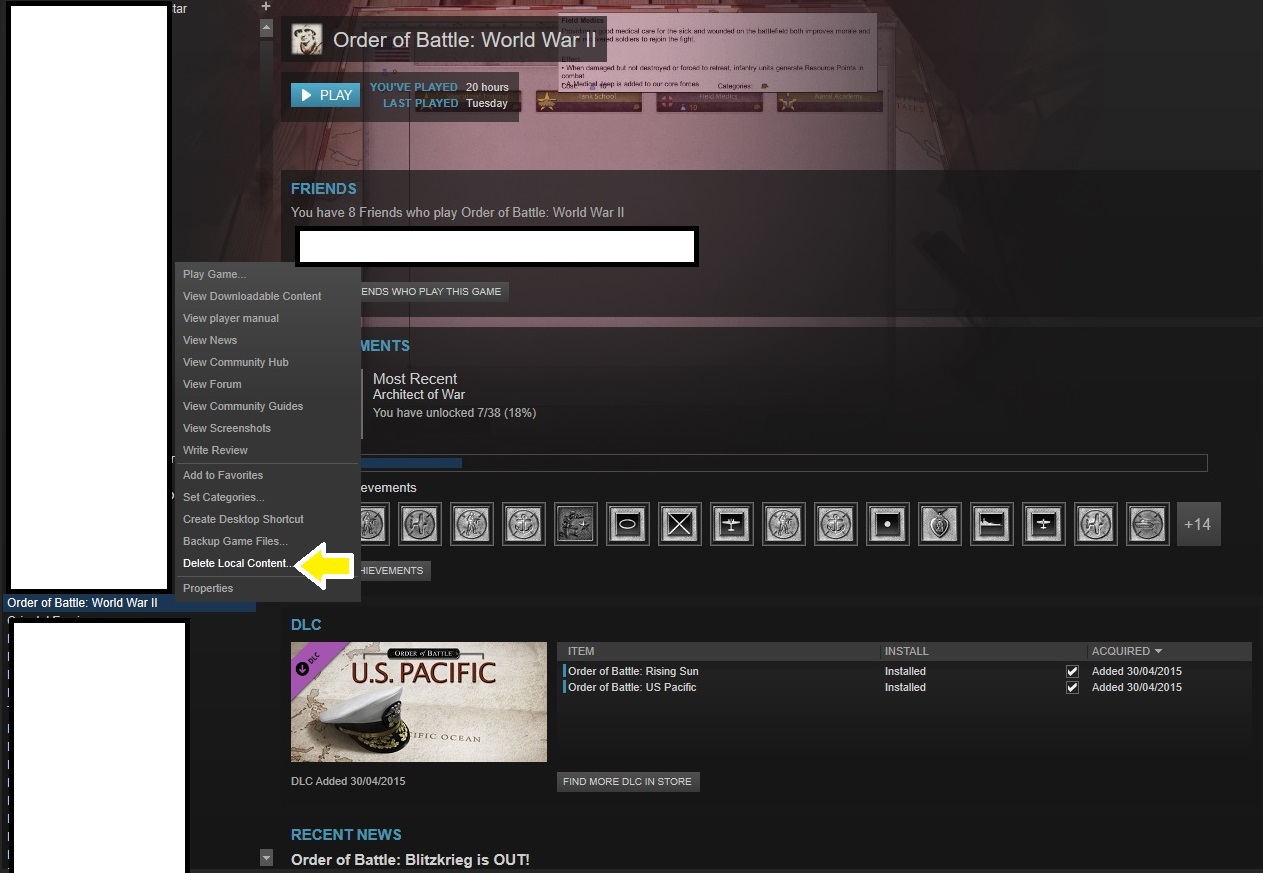Open the U.S. Pacific DLC thumbnail image

pyautogui.click(x=419, y=702)
